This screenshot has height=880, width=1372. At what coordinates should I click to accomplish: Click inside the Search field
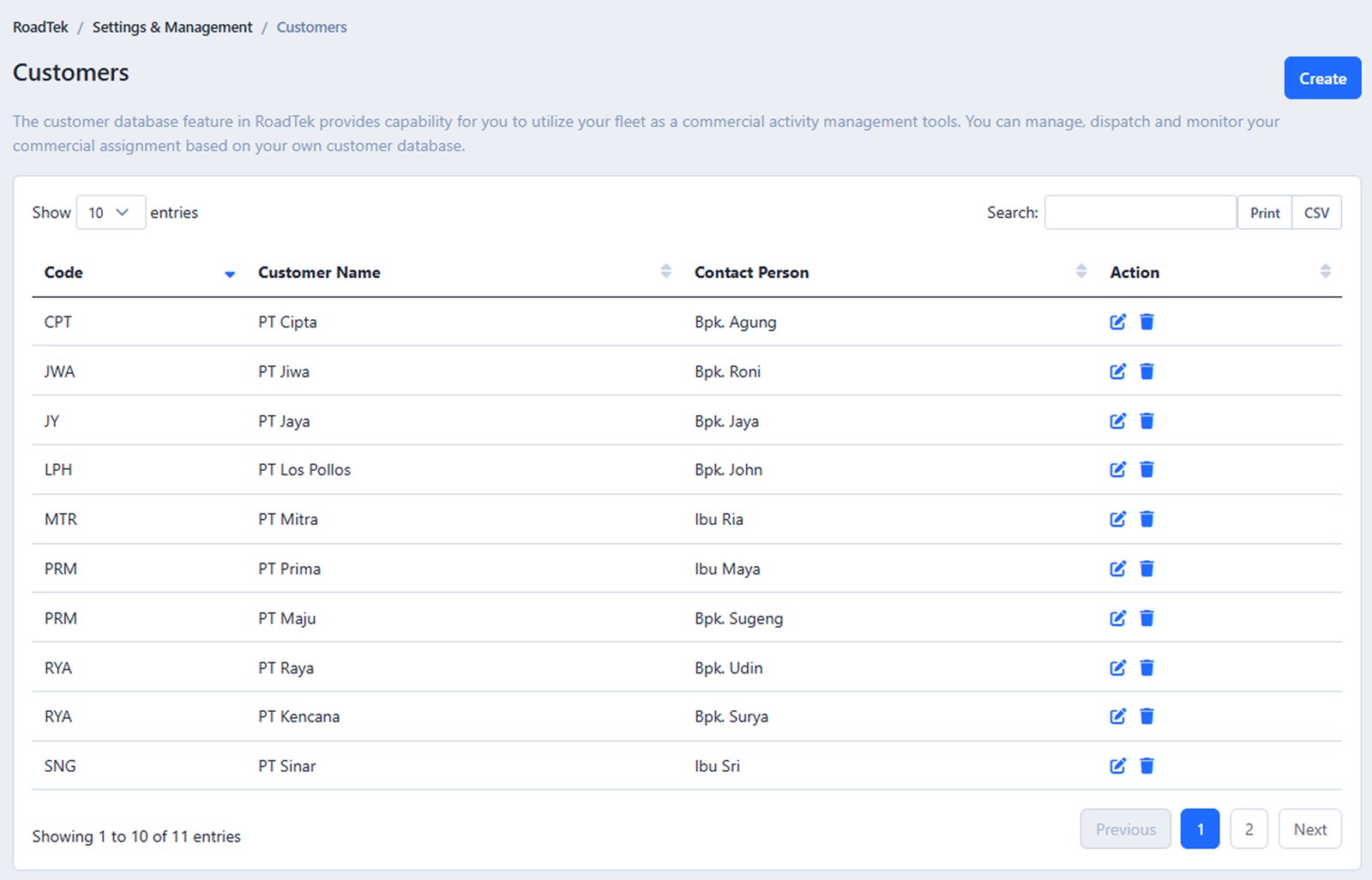tap(1140, 212)
